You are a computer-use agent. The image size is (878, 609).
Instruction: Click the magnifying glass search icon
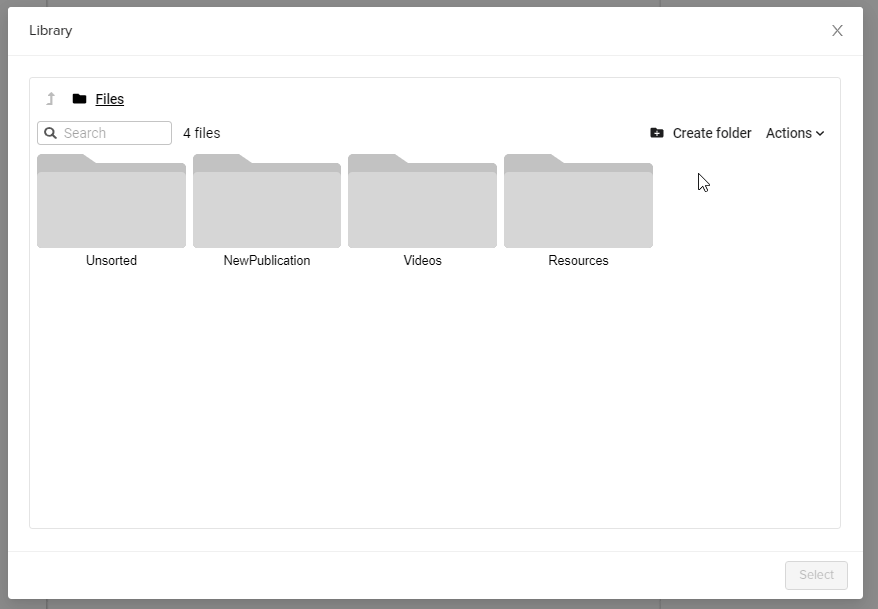pos(51,133)
